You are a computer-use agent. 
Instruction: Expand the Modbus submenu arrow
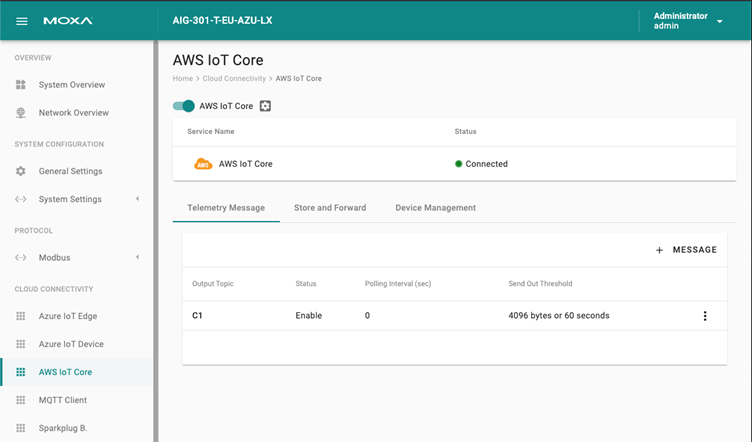[138, 257]
